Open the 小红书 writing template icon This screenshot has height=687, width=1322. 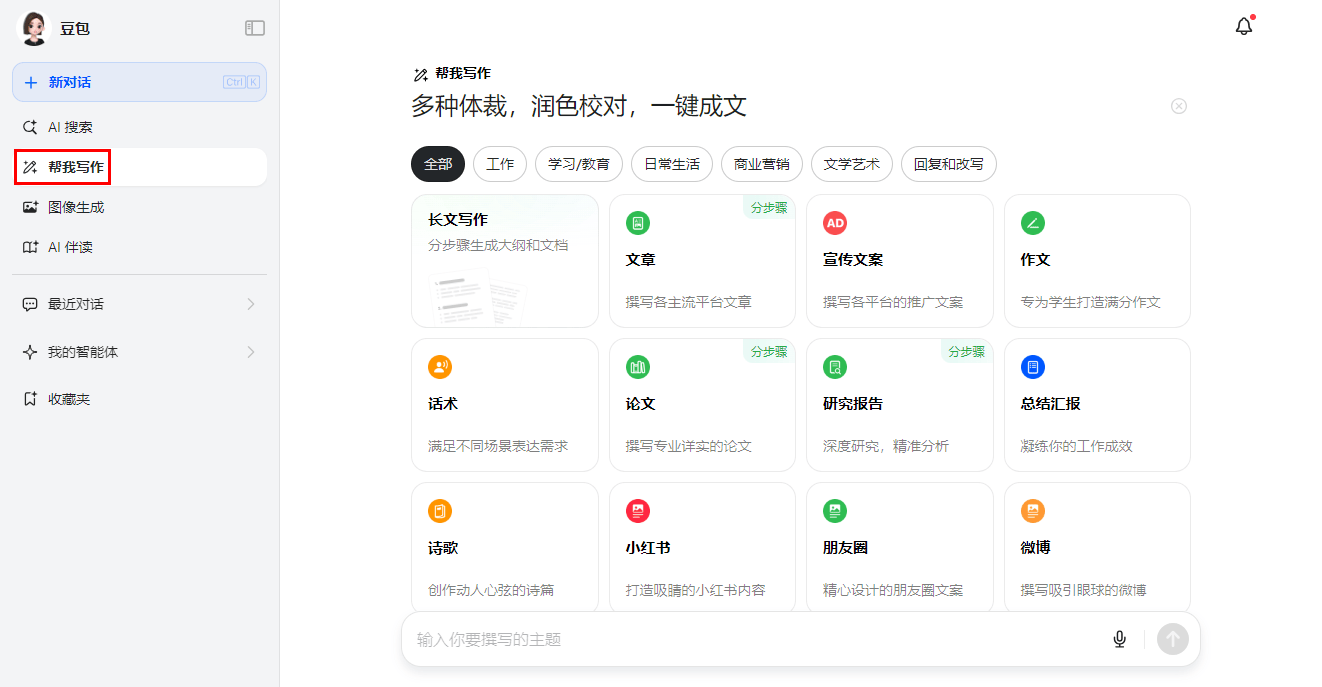637,511
